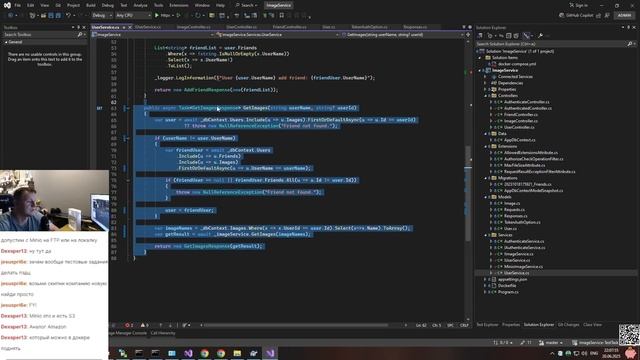Click the warnings count icon in editor status
Screen dimensions: 640x360
(144, 325)
